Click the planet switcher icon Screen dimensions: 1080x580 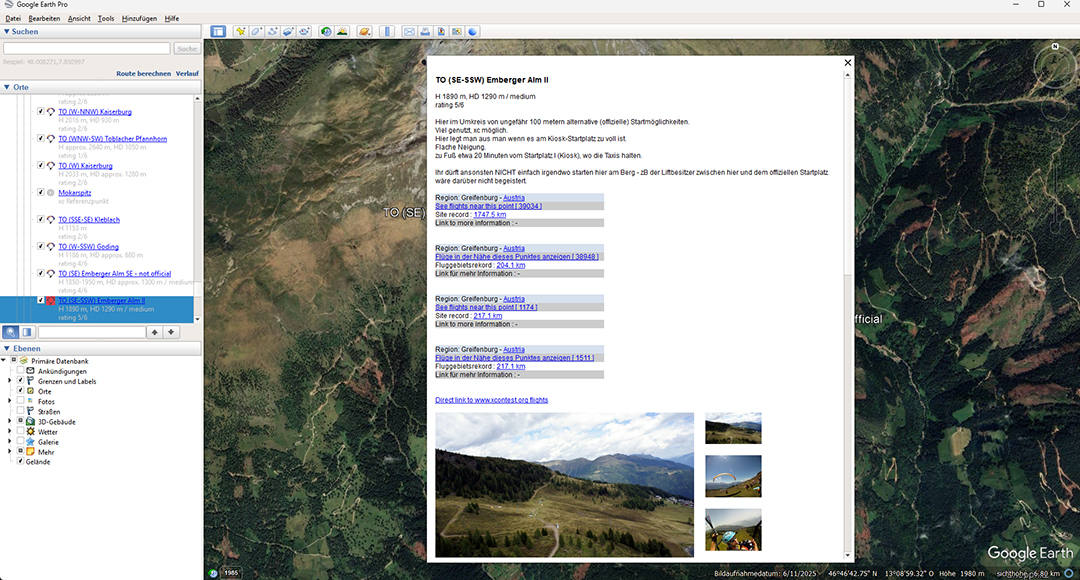365,31
